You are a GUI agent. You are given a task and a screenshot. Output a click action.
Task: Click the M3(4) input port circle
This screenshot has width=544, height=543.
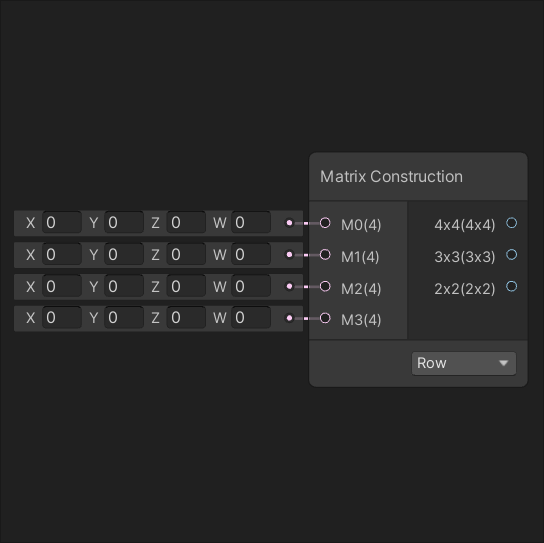tap(325, 318)
